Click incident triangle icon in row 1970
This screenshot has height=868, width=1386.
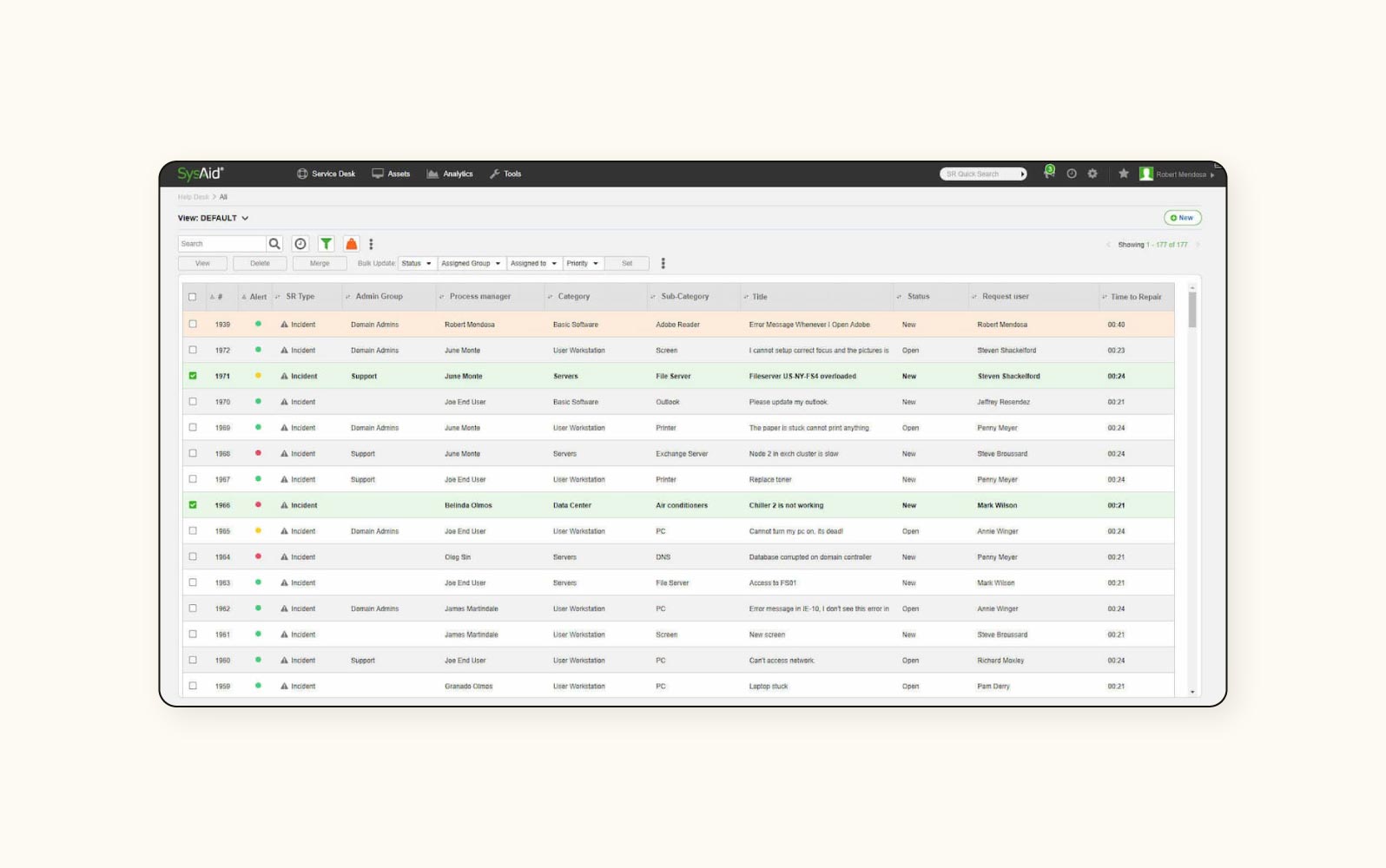coord(284,402)
